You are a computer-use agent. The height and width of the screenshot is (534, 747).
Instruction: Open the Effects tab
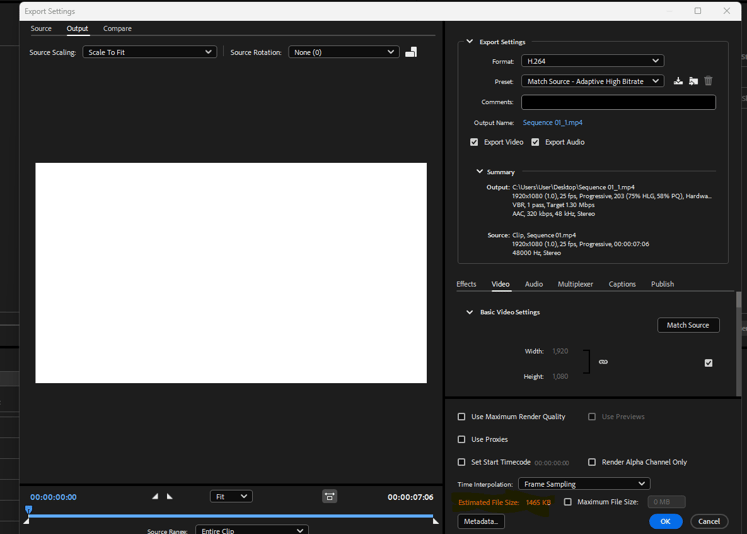tap(466, 284)
